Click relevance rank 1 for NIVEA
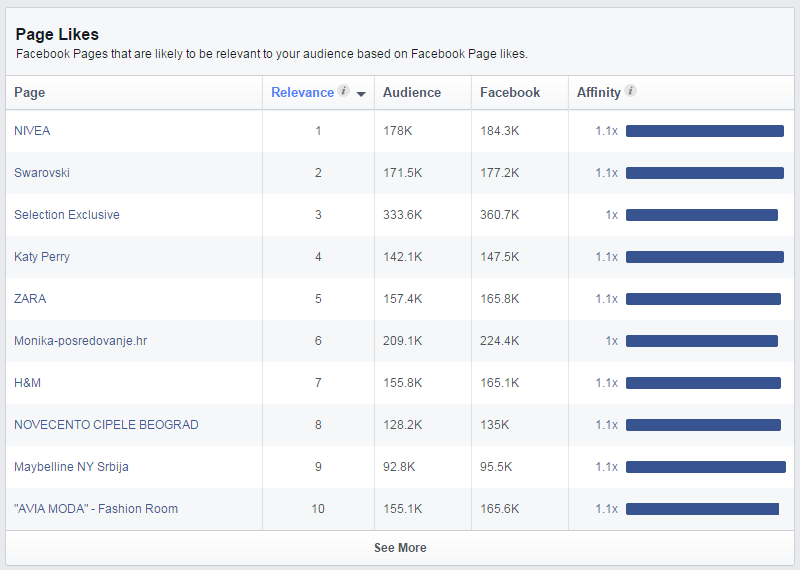Image resolution: width=800 pixels, height=570 pixels. pyautogui.click(x=318, y=131)
